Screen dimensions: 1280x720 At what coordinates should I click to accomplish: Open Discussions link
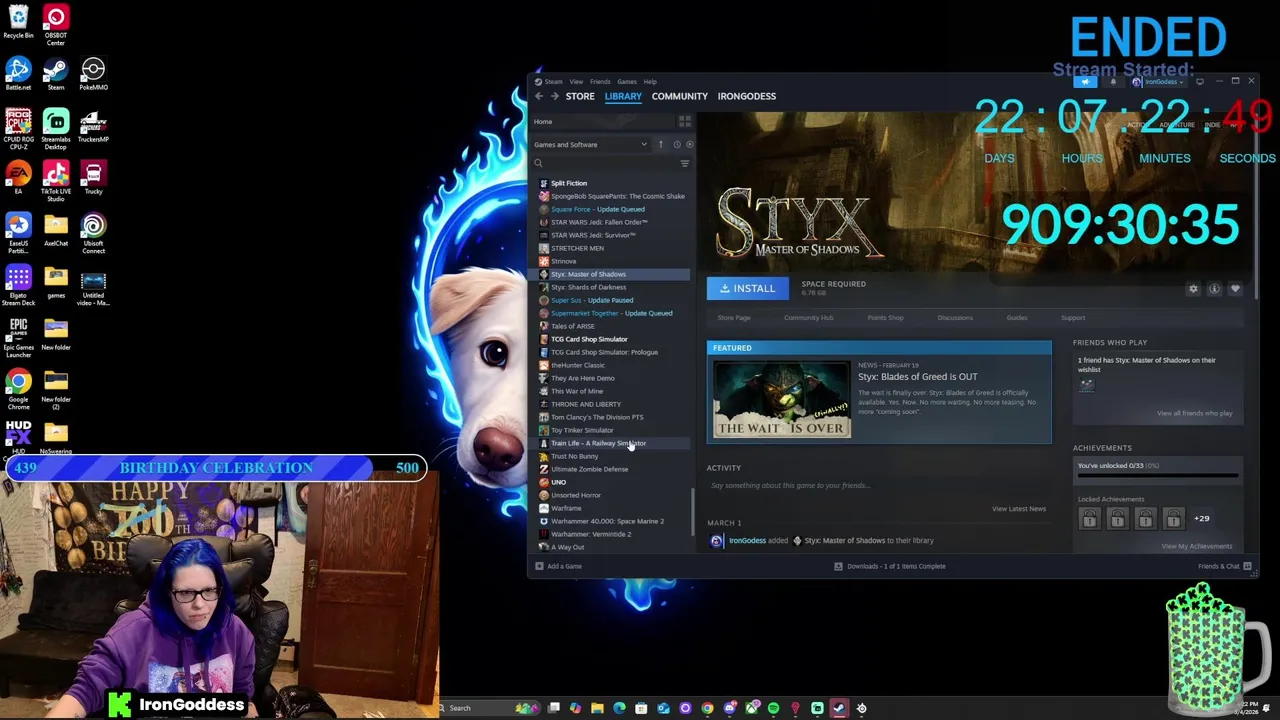click(x=955, y=318)
